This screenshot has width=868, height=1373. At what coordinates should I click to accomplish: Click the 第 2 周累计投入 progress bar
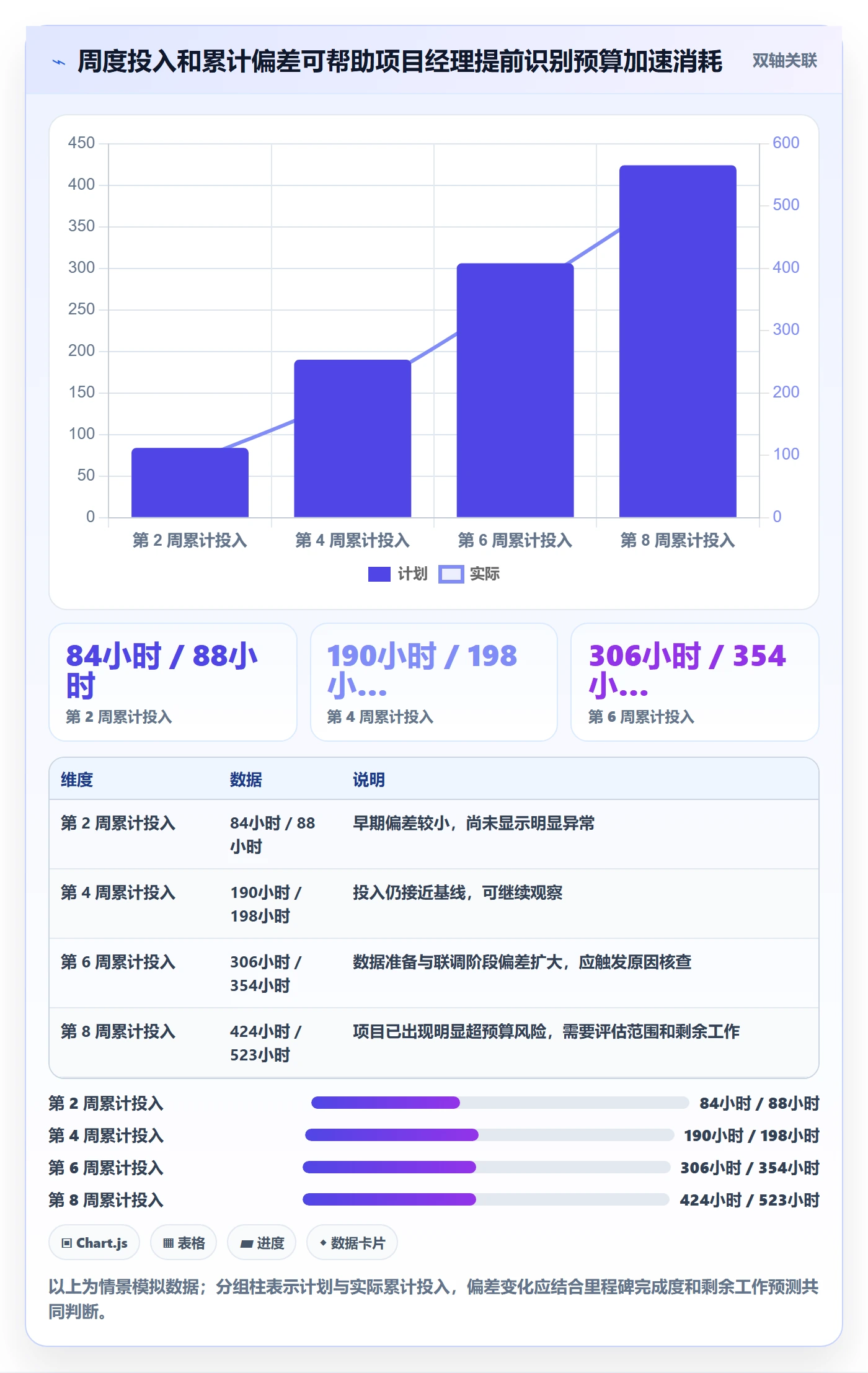click(x=500, y=1103)
